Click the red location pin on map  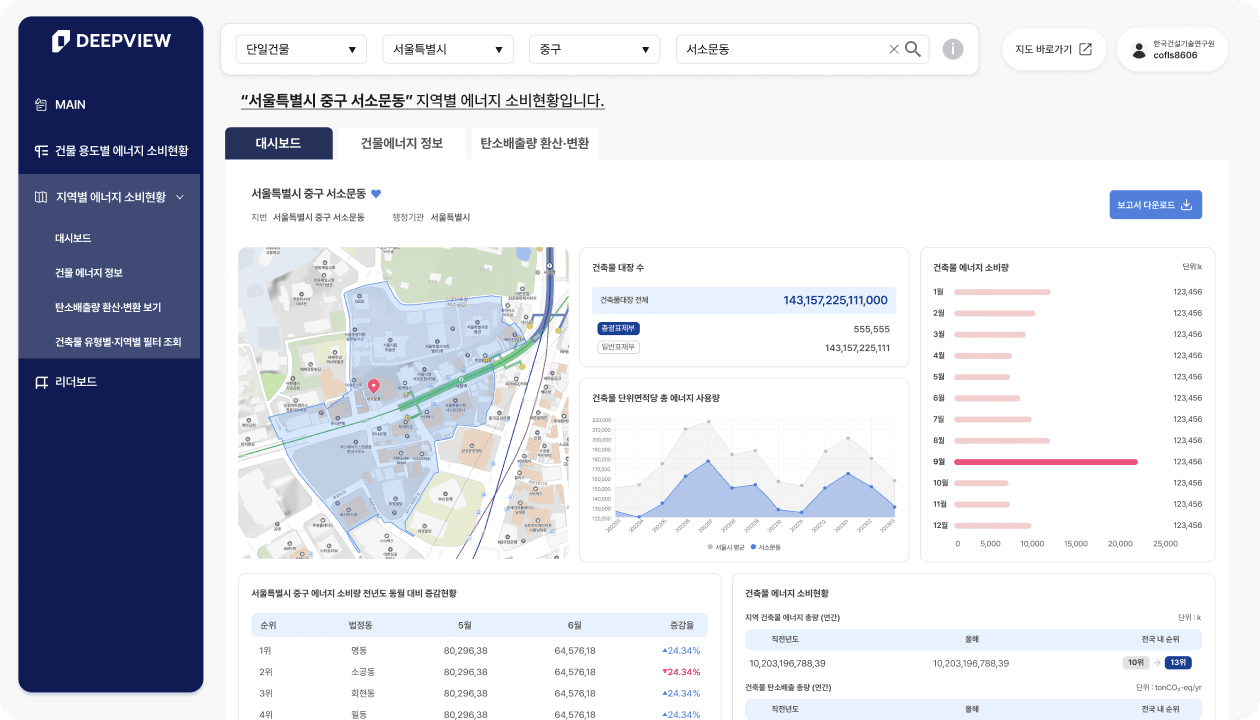(374, 386)
